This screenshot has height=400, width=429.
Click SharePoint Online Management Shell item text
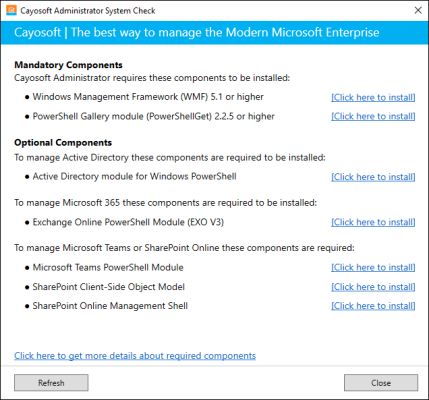coord(110,306)
